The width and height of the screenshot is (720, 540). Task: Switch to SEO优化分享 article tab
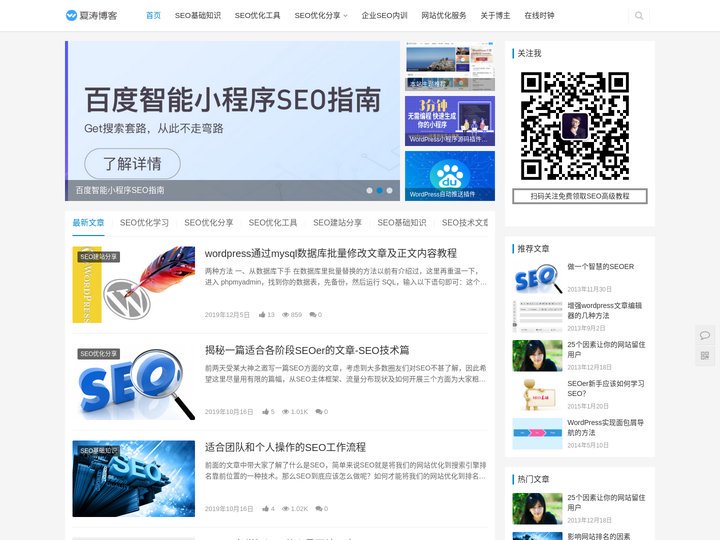pyautogui.click(x=209, y=223)
